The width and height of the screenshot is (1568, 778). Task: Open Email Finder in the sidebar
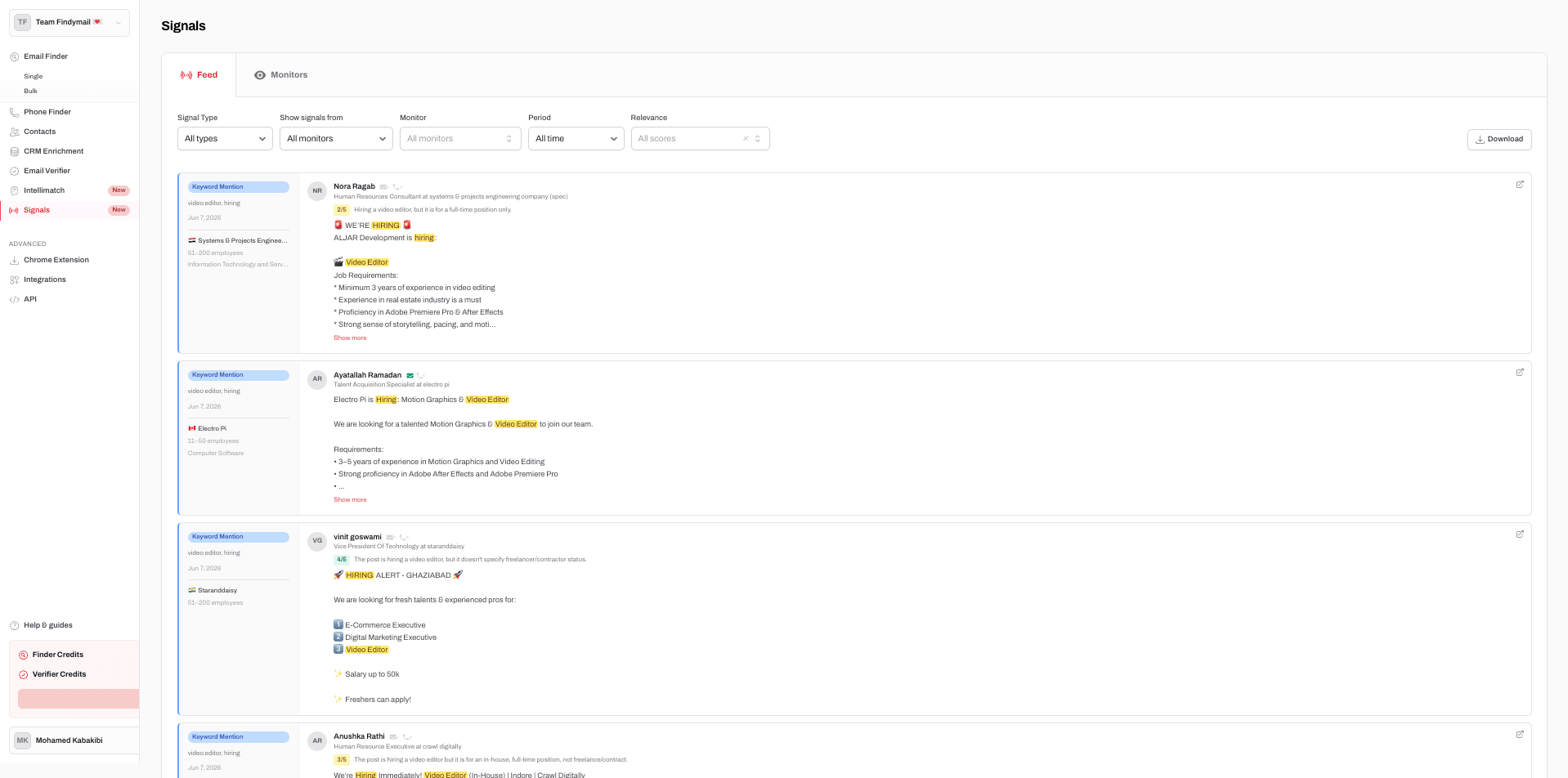tap(46, 56)
